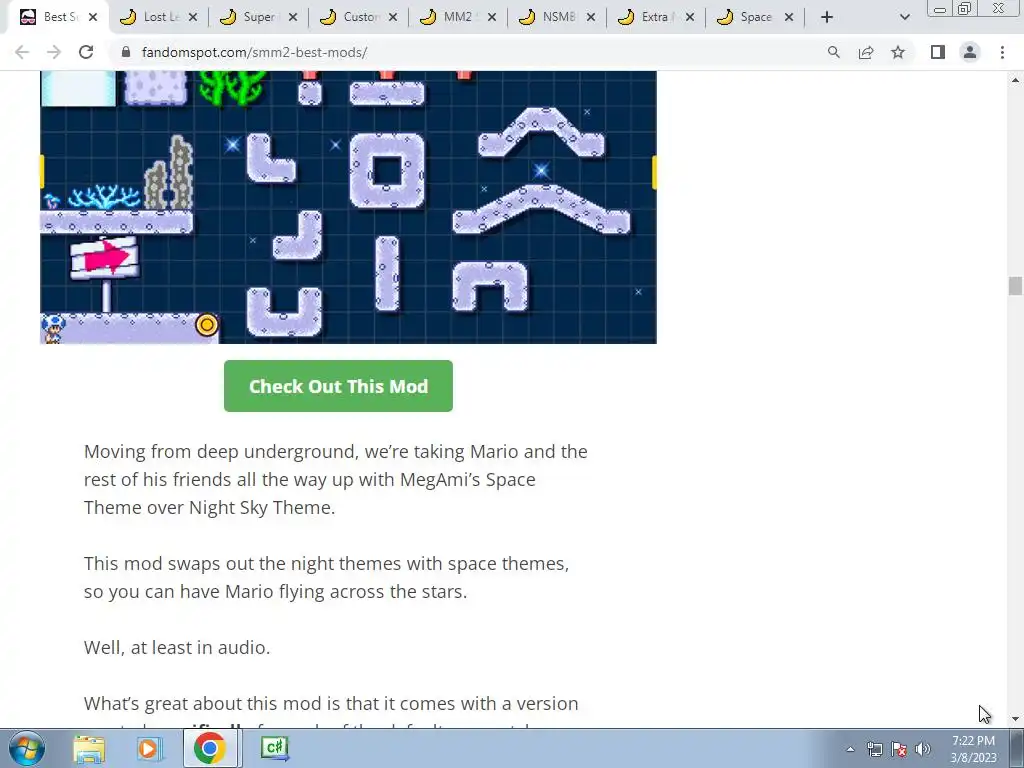Viewport: 1024px width, 768px height.
Task: Close the Super tab
Action: coord(293,17)
